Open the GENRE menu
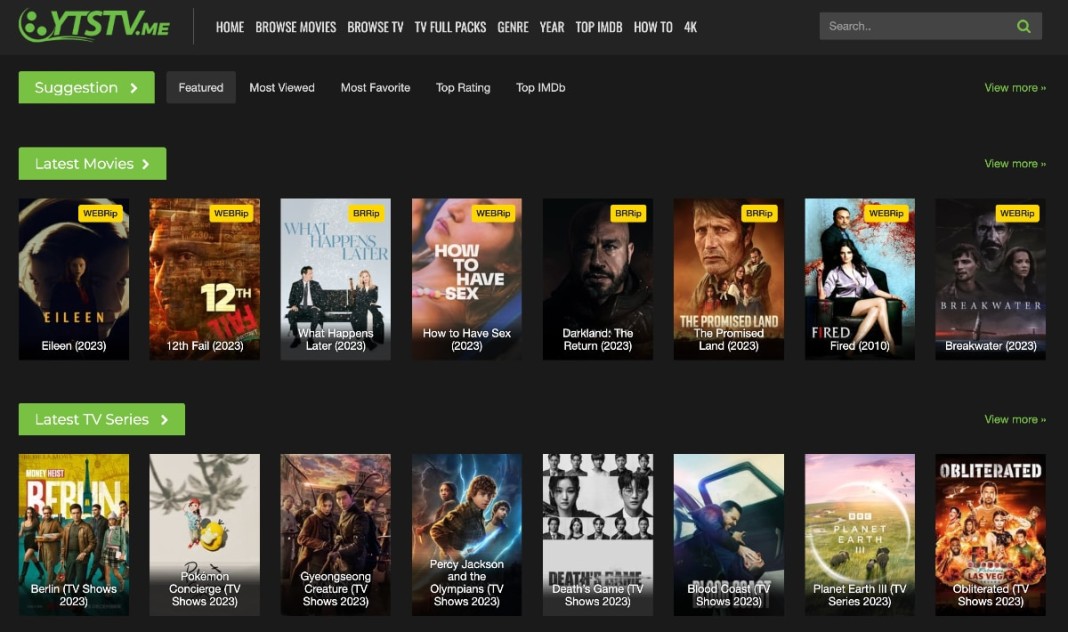This screenshot has width=1068, height=632. coord(513,27)
